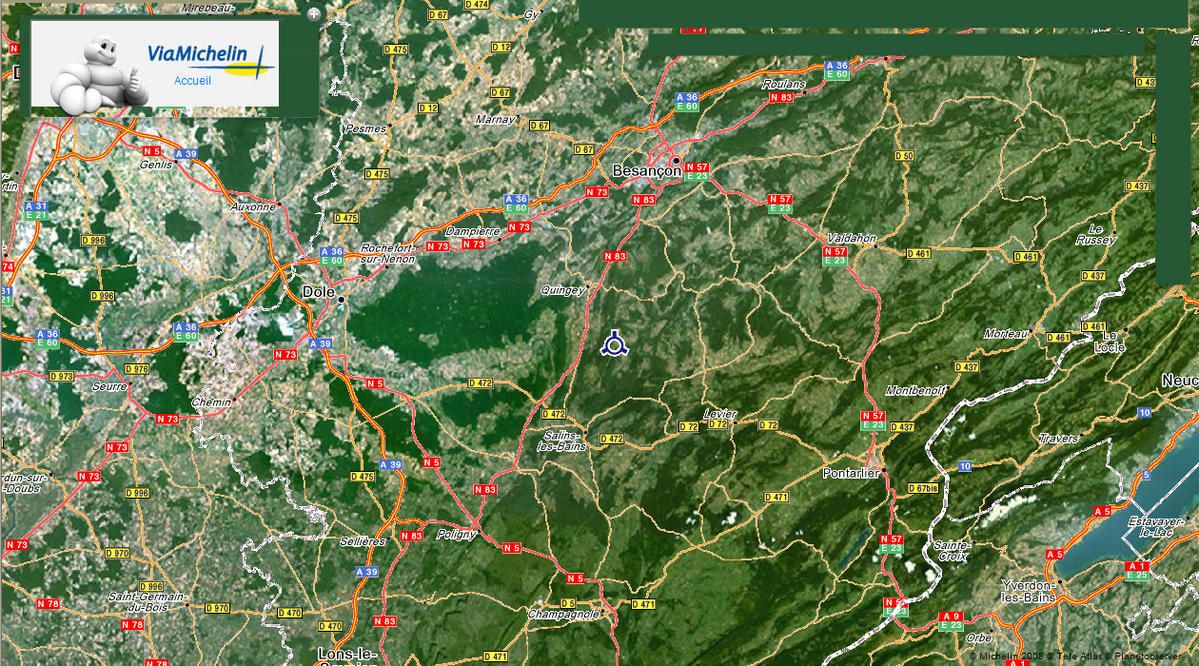The height and width of the screenshot is (666, 1199).
Task: Select the Besançon city label
Action: pyautogui.click(x=645, y=171)
